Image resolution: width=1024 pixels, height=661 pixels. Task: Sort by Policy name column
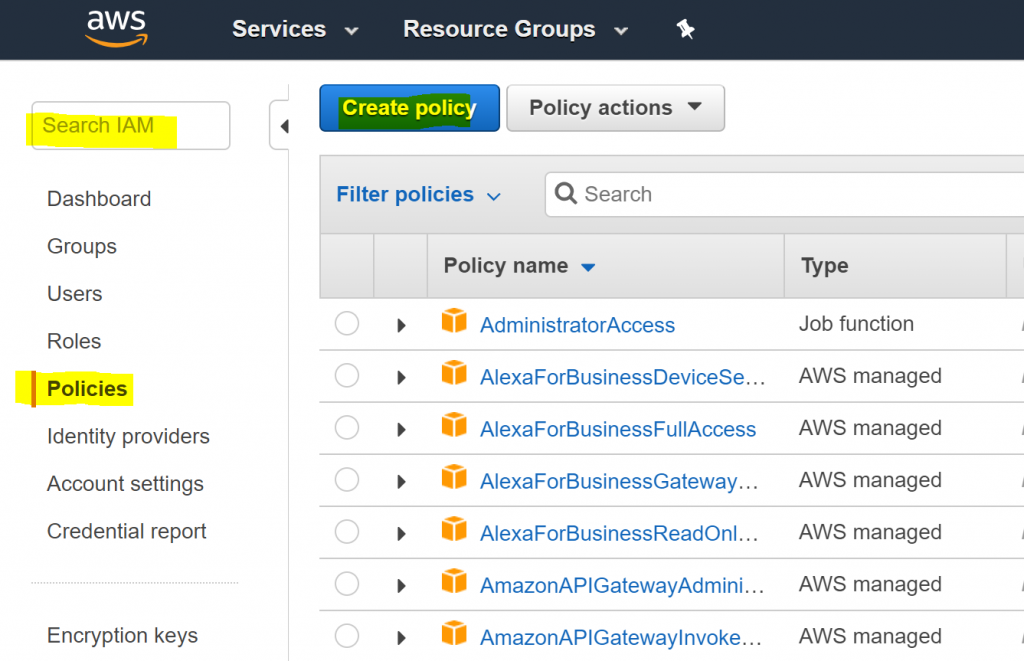click(519, 266)
